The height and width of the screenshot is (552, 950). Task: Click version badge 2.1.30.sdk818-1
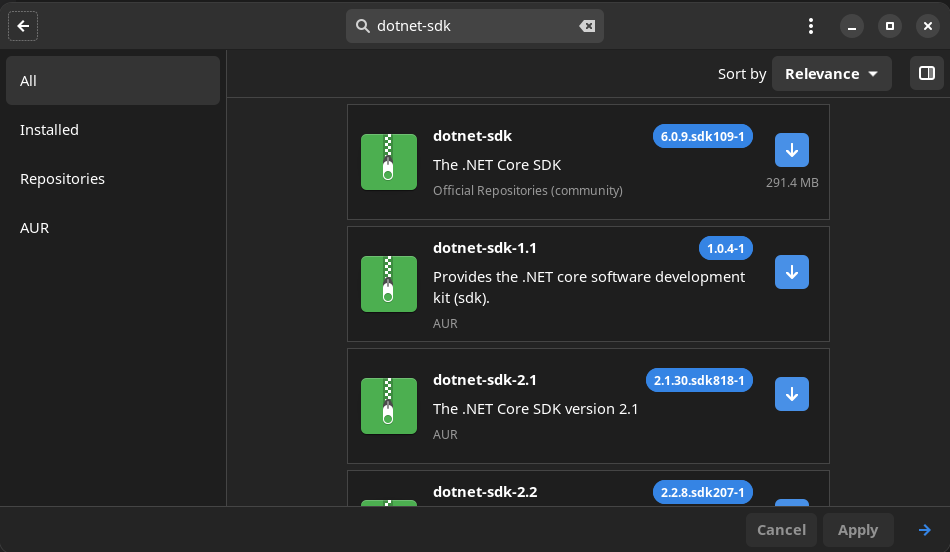tap(699, 380)
